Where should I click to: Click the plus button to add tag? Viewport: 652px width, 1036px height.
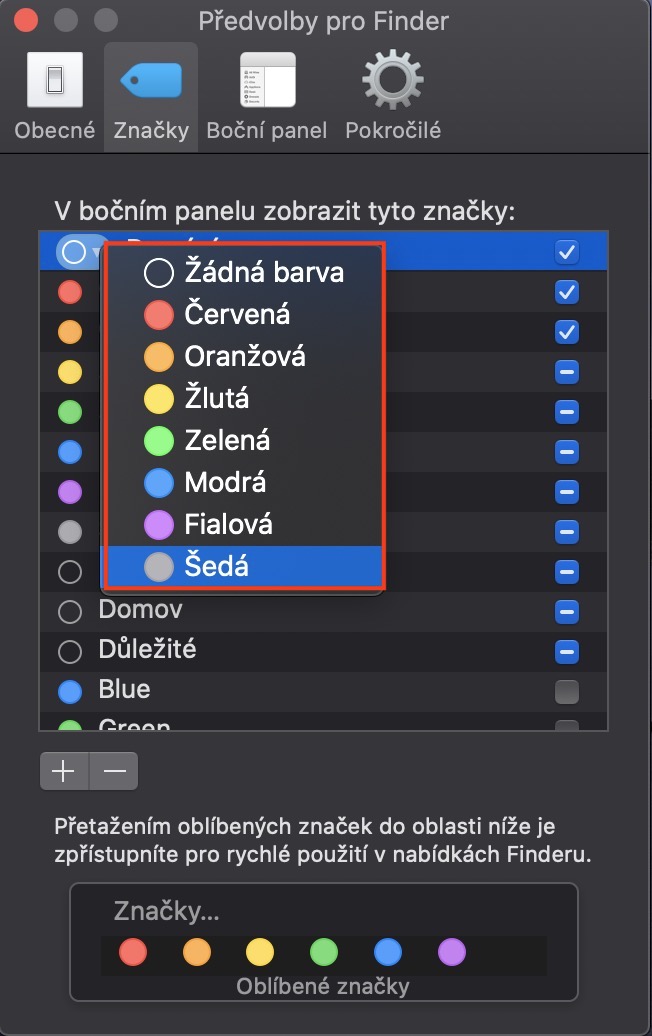64,771
